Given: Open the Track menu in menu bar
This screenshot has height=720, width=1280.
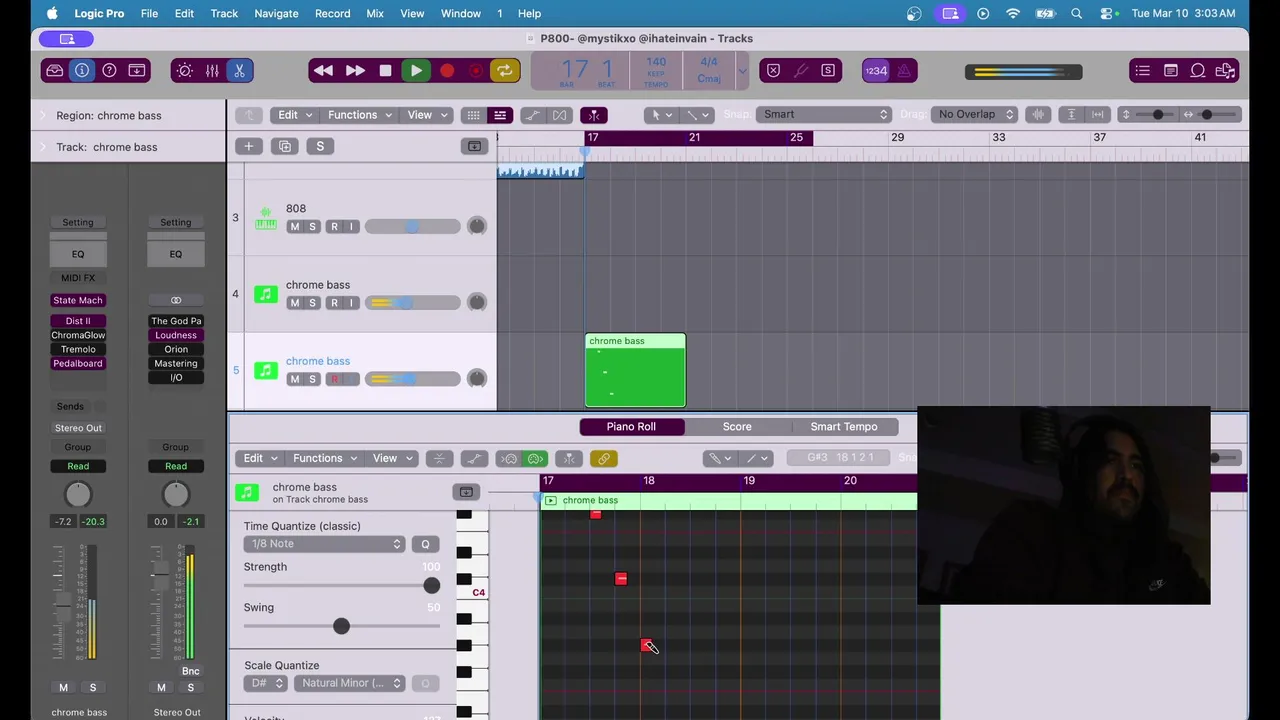Looking at the screenshot, I should pos(224,14).
